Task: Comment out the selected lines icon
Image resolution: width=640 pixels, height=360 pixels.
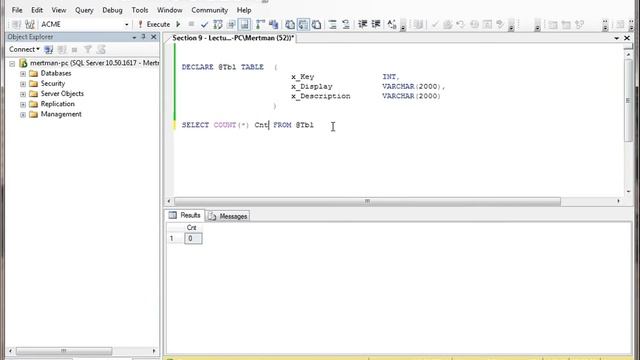Action: click(333, 24)
